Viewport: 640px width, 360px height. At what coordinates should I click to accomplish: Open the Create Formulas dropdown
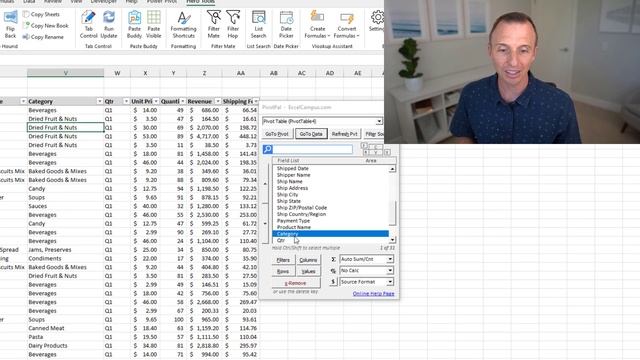(x=317, y=24)
